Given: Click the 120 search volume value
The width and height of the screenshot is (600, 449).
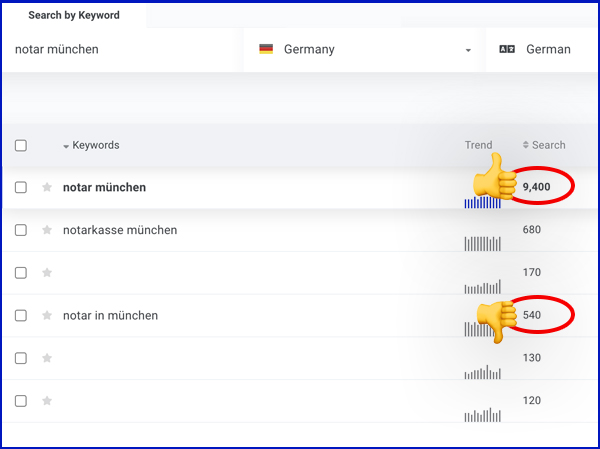Looking at the screenshot, I should (532, 400).
